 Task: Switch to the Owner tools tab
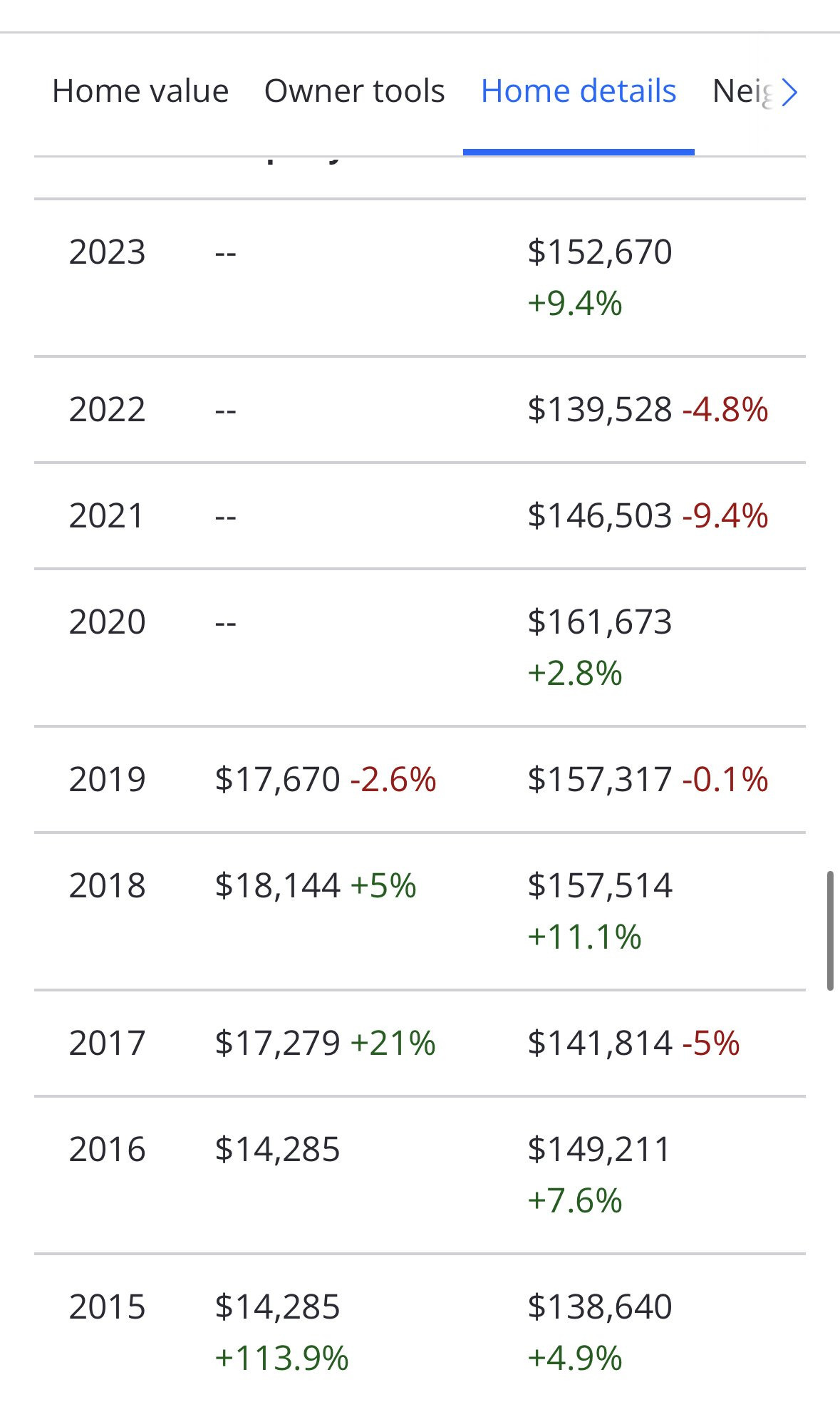click(x=354, y=91)
